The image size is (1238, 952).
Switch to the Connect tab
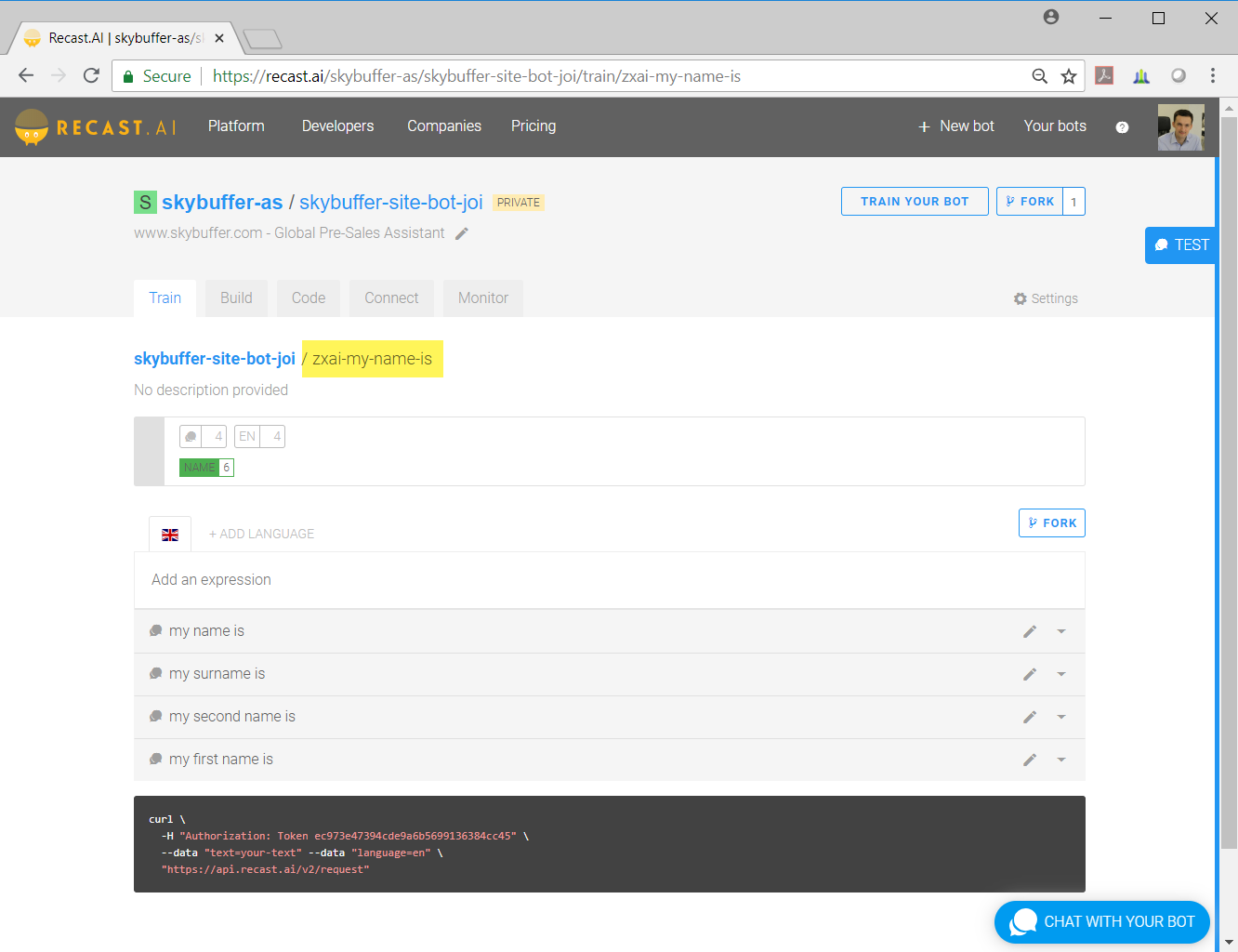pos(391,298)
